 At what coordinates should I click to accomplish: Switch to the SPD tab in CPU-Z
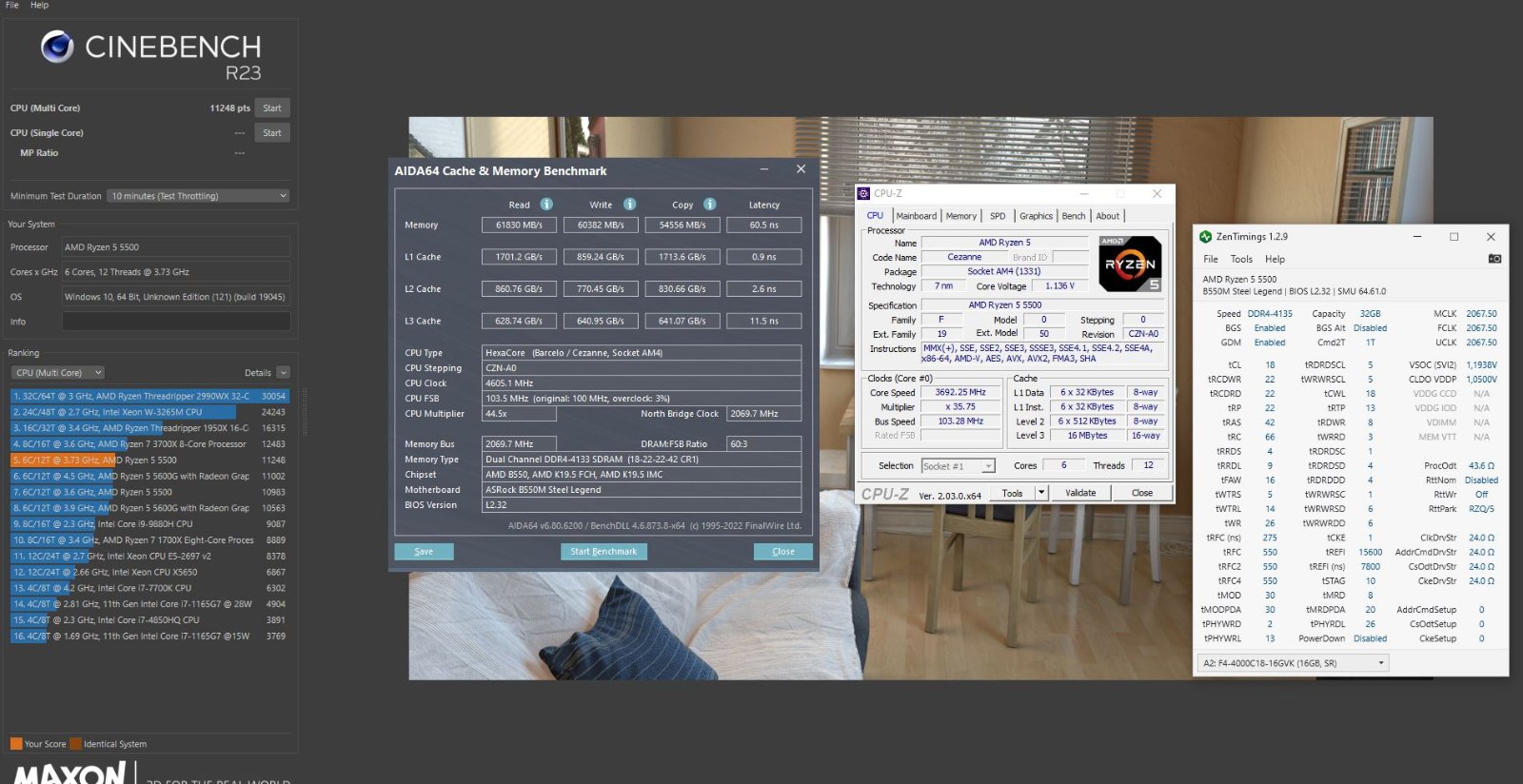997,216
